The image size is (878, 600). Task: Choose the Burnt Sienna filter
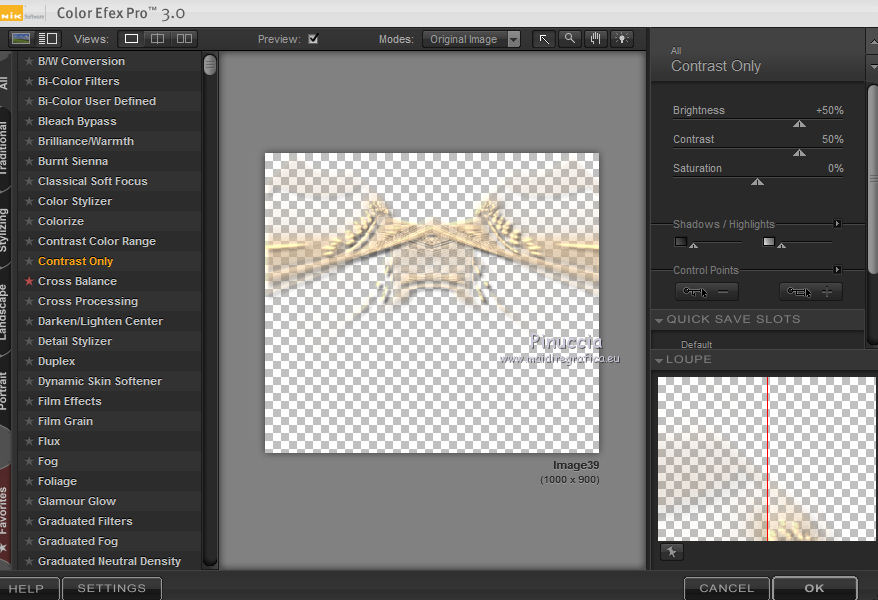[x=109, y=161]
